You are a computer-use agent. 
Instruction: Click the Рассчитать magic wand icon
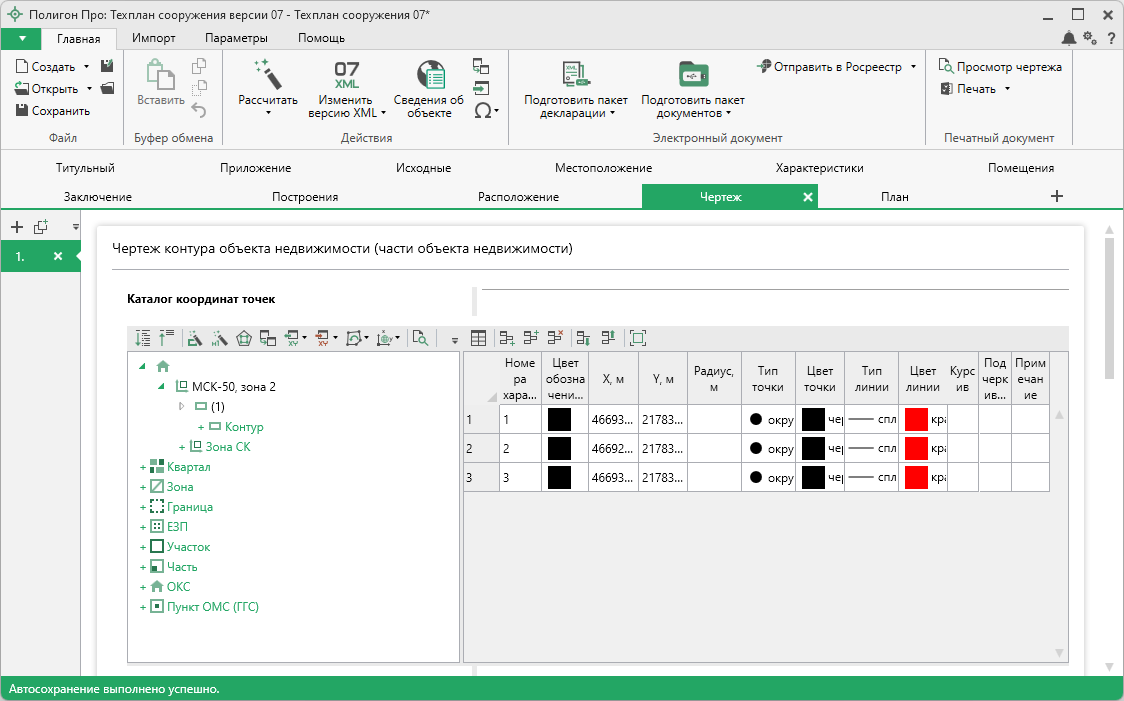tap(267, 74)
